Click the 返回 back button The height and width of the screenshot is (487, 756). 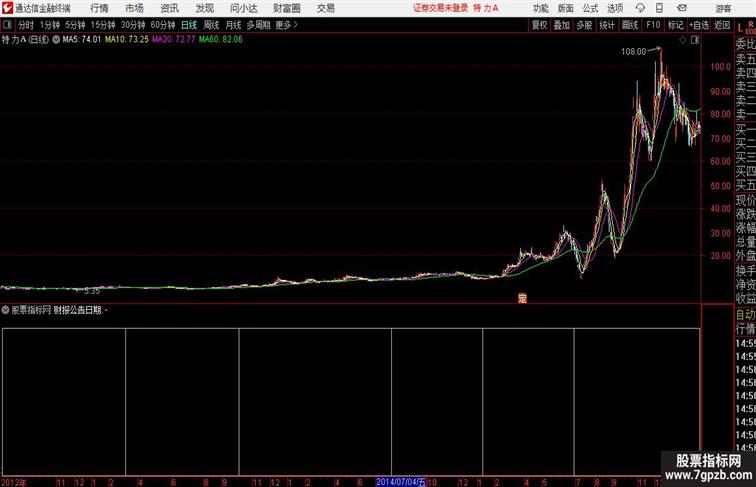click(722, 25)
